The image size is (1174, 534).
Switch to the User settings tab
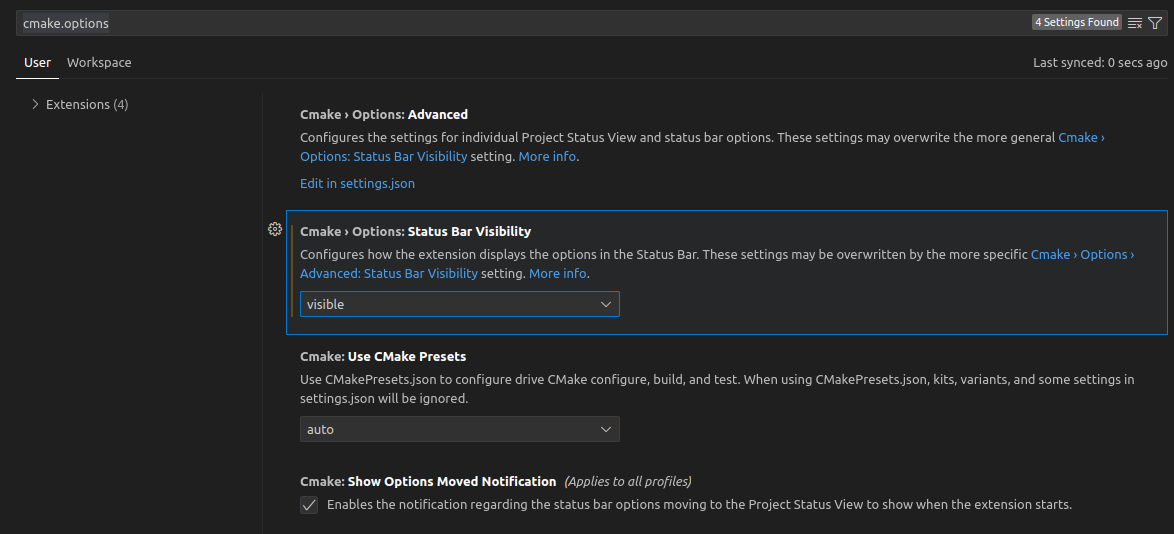click(x=37, y=62)
